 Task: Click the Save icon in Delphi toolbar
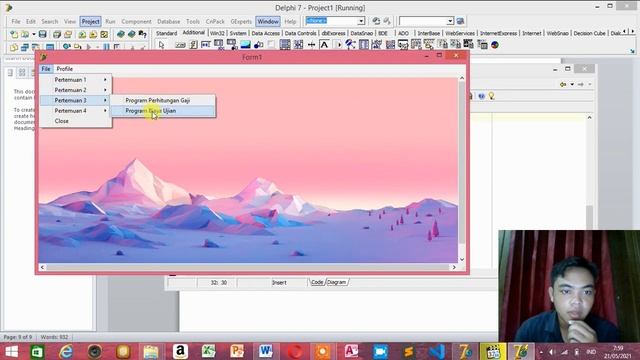42,35
